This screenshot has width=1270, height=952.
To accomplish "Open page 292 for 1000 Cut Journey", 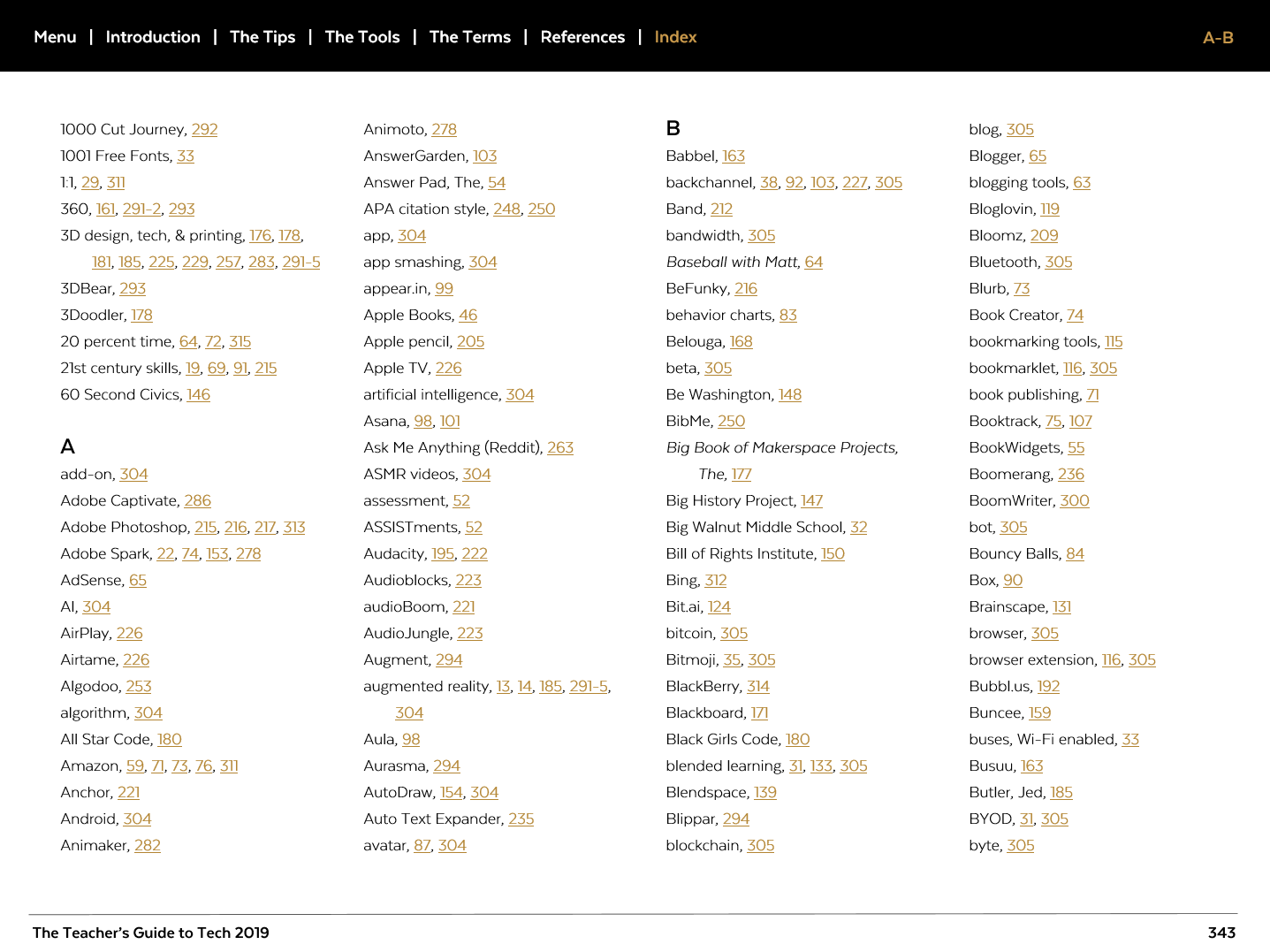I will (x=204, y=129).
